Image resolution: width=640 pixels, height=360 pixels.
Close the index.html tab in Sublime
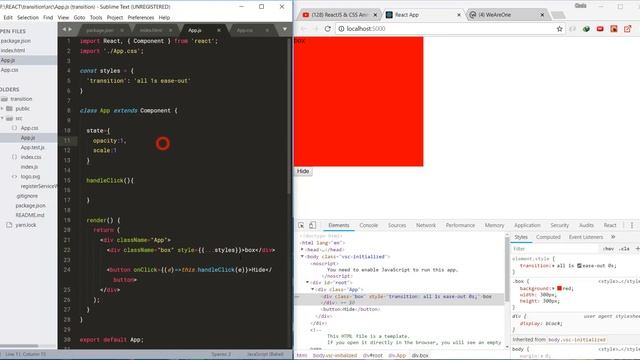[x=170, y=30]
